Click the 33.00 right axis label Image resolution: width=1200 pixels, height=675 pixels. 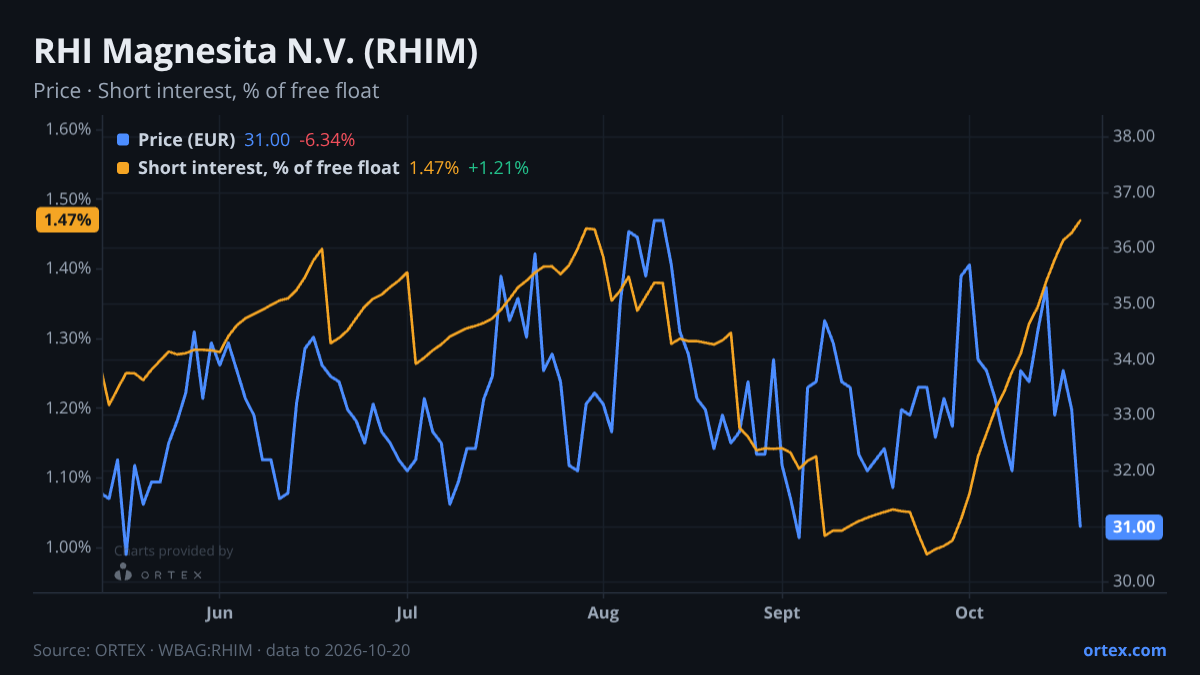[x=1134, y=414]
